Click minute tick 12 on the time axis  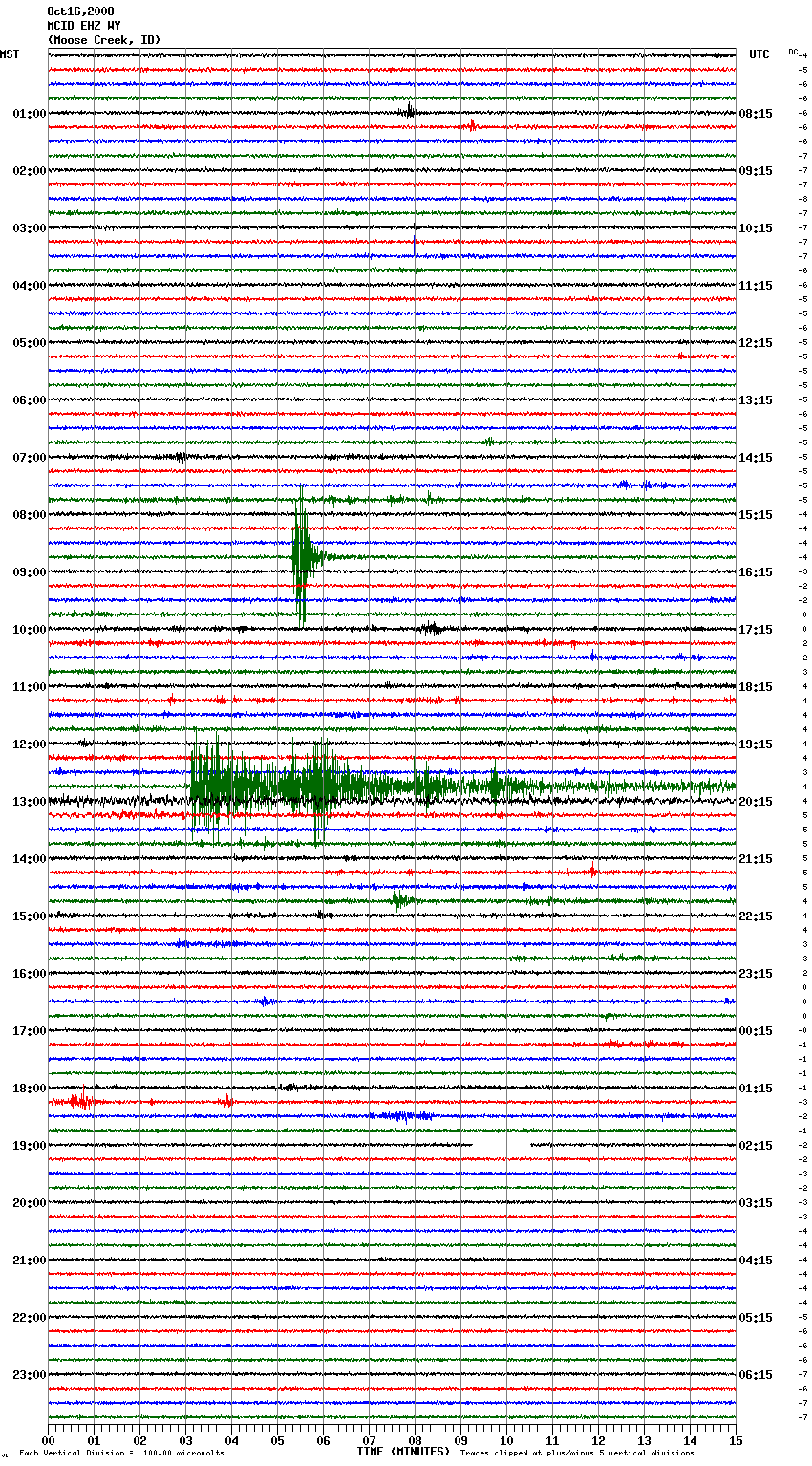pyautogui.click(x=598, y=1440)
